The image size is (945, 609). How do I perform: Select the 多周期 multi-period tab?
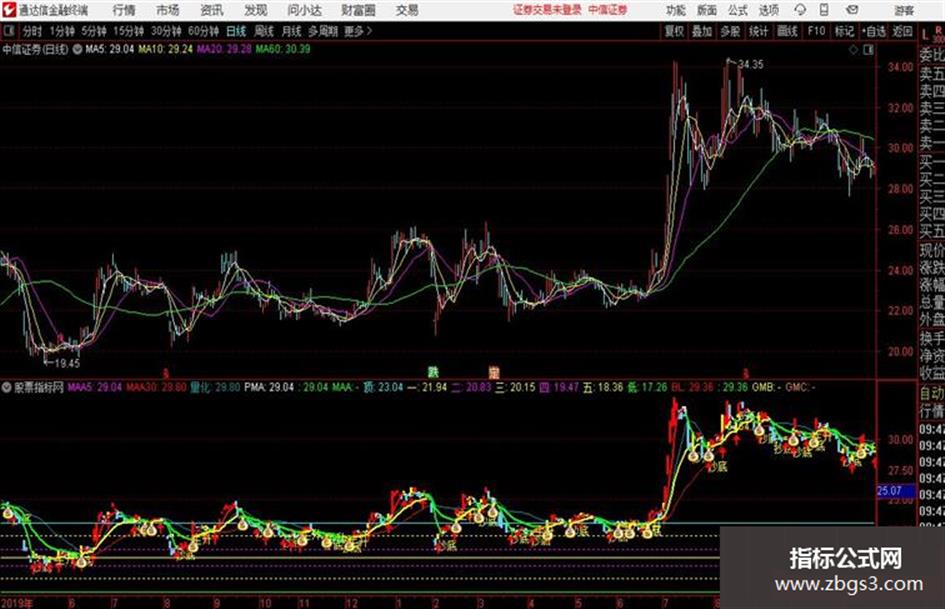[323, 31]
